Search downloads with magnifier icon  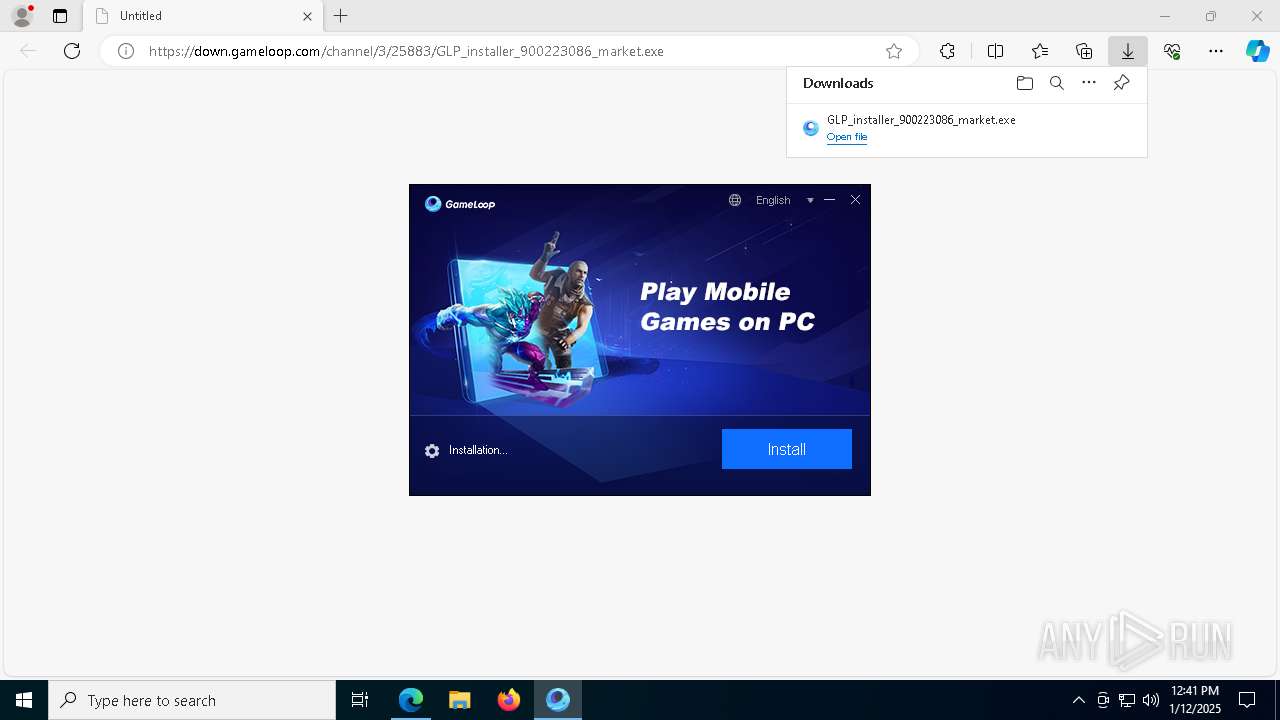pos(1056,83)
